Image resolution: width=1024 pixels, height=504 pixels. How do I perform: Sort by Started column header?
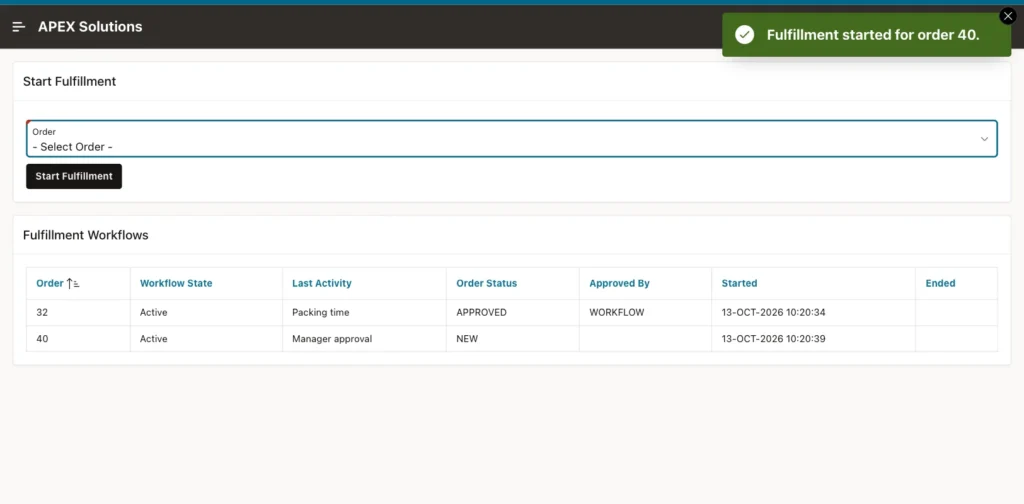[x=739, y=283]
